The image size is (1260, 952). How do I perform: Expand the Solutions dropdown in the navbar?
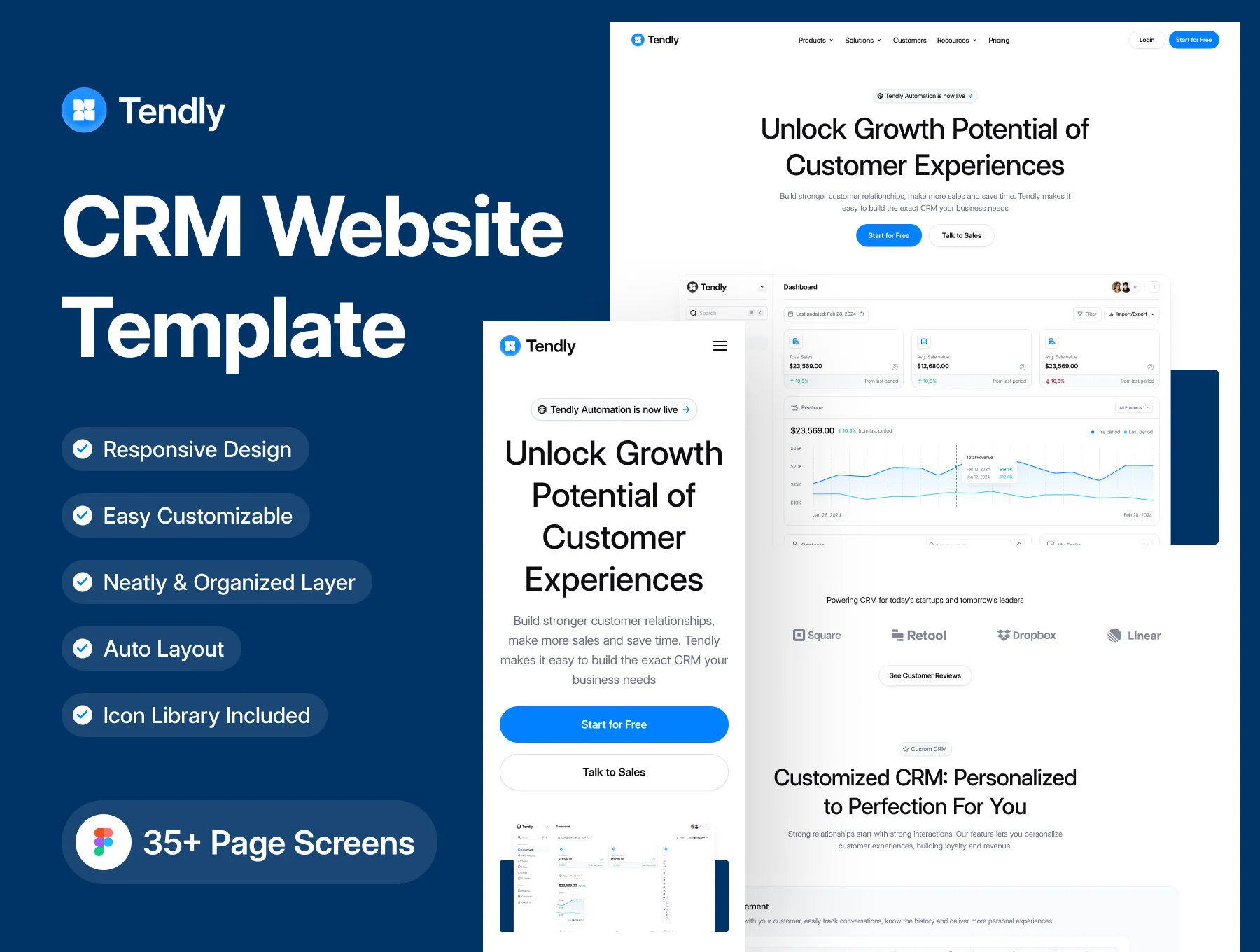862,41
